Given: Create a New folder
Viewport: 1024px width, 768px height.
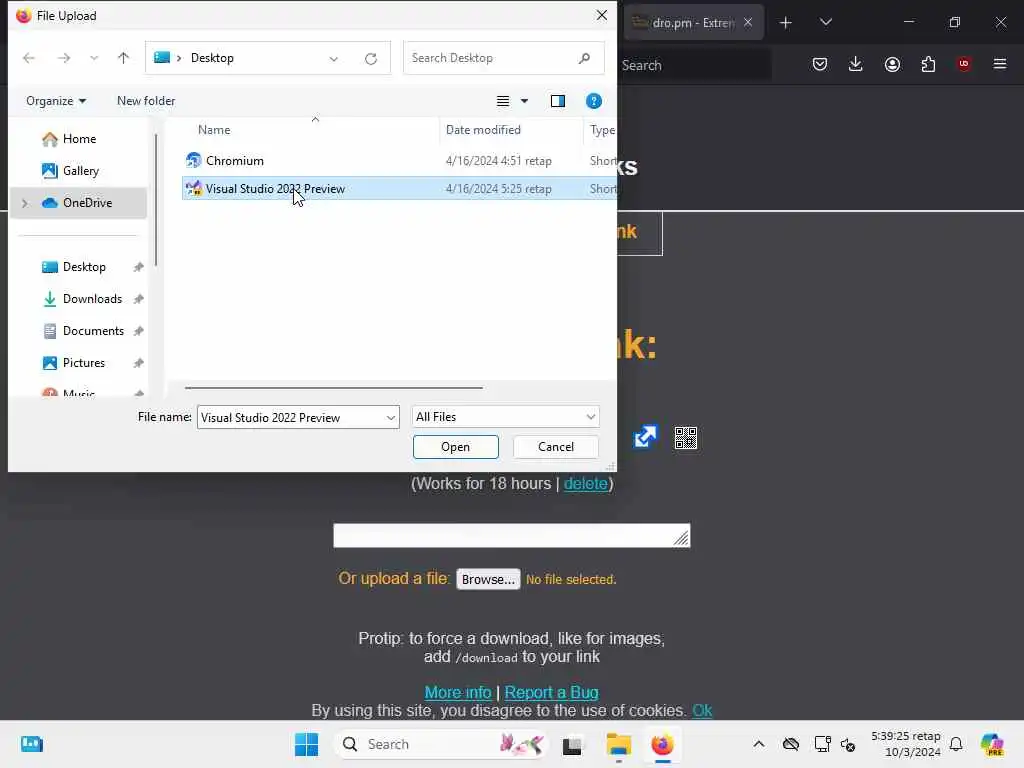Looking at the screenshot, I should tap(146, 101).
